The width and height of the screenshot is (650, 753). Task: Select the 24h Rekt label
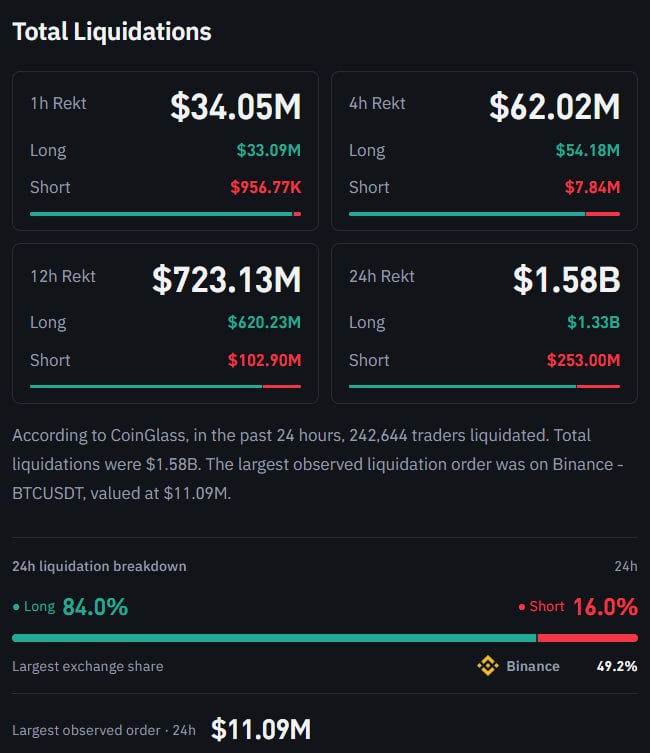[x=382, y=276]
